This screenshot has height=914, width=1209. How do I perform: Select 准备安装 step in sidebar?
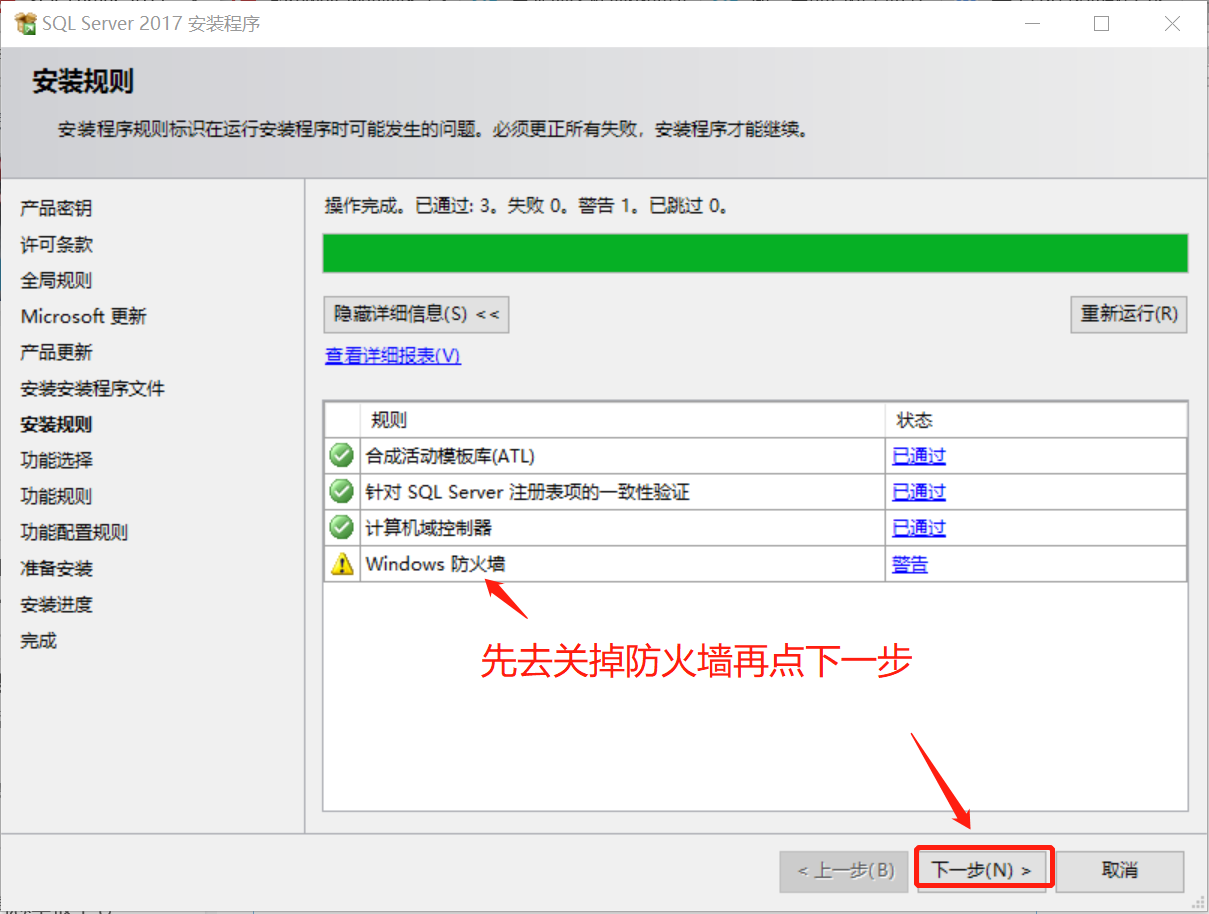pos(56,568)
